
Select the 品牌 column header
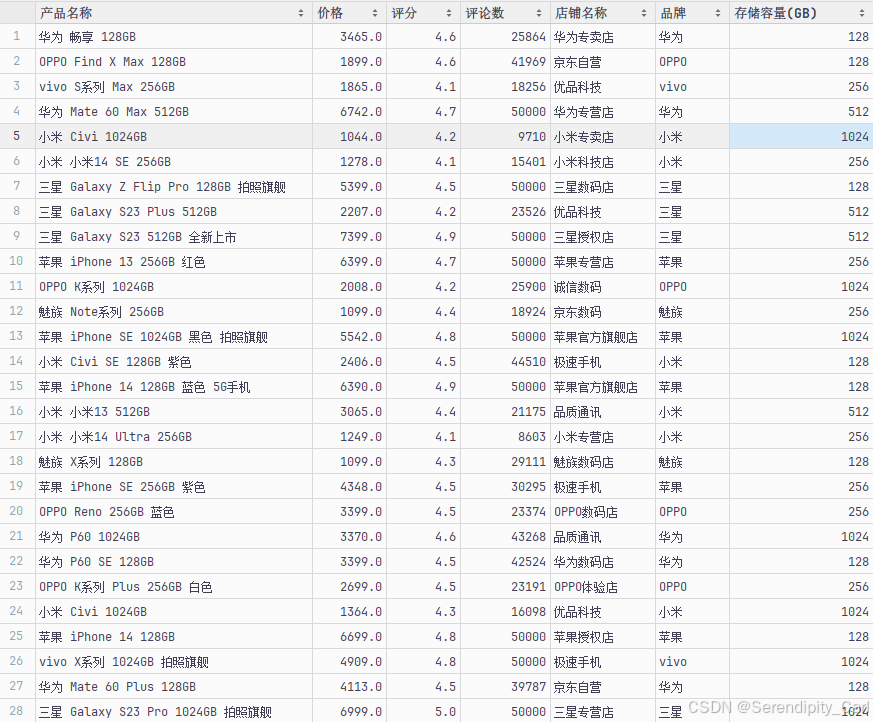click(x=692, y=13)
